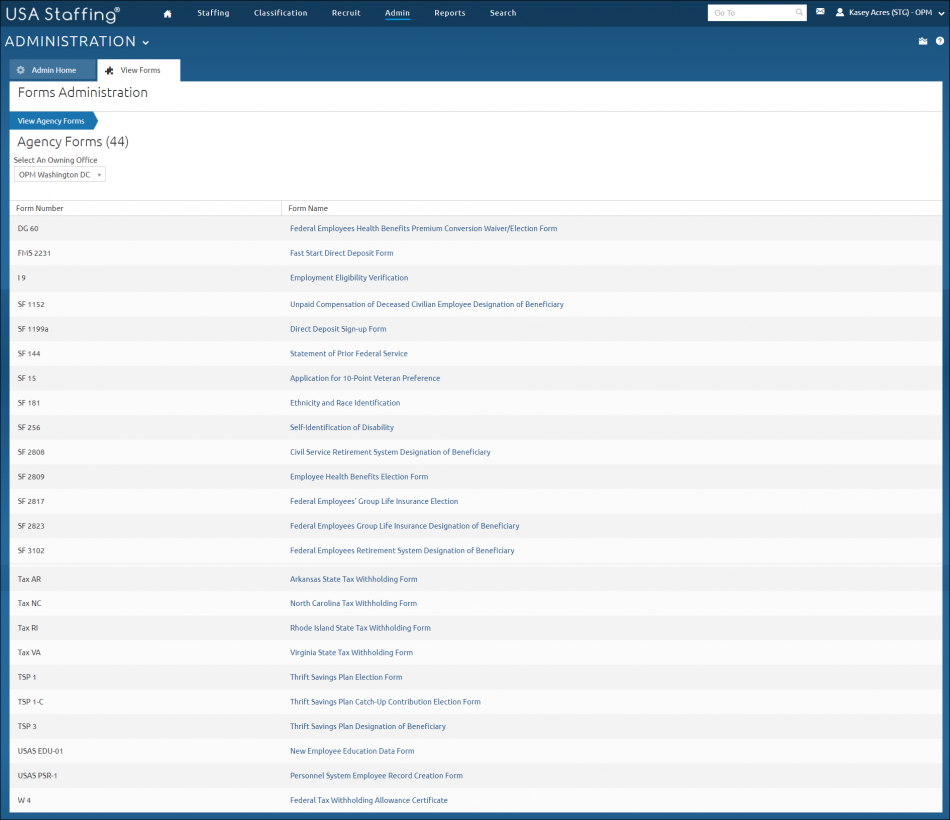The image size is (950, 820).
Task: Select the View Forms tab
Action: 139,70
